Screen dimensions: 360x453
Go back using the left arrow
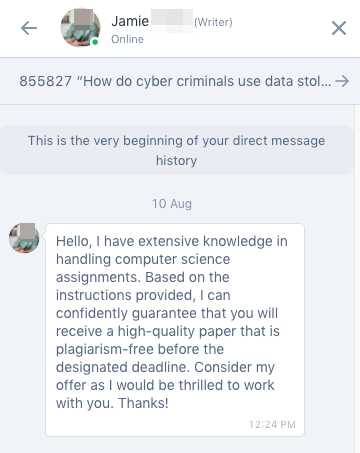pyautogui.click(x=29, y=28)
